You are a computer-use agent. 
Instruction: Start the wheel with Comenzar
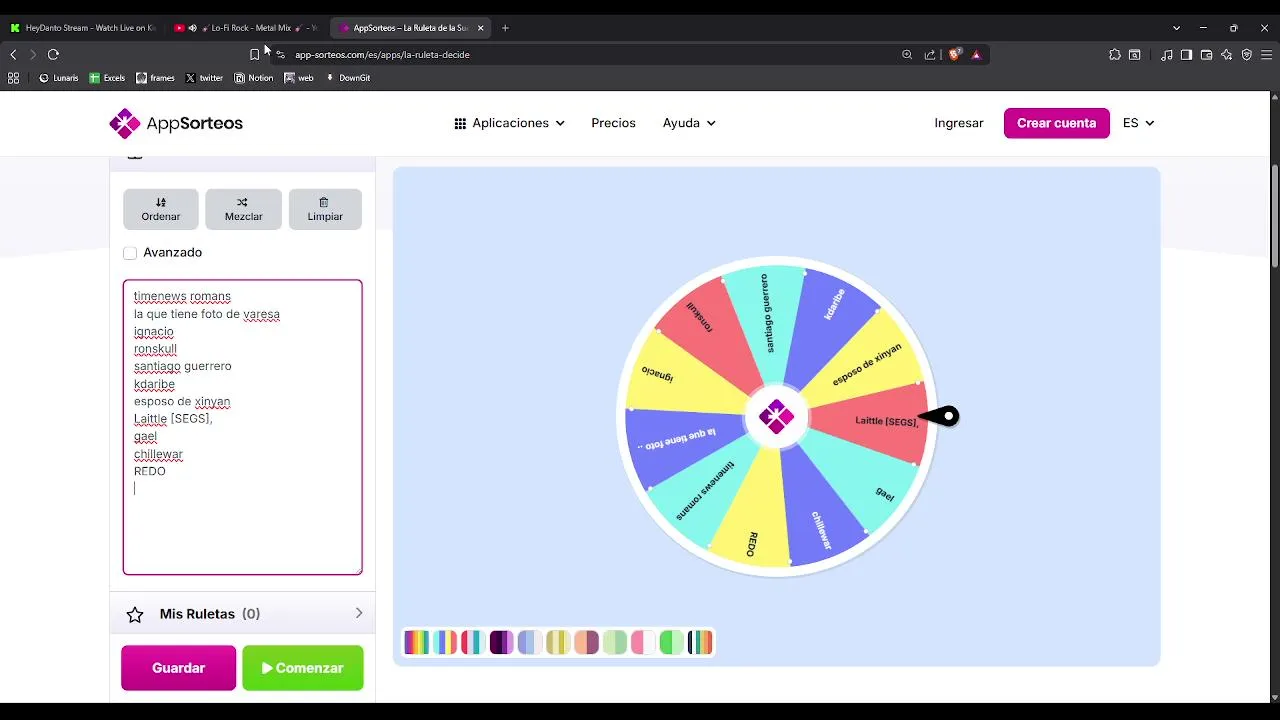[303, 668]
